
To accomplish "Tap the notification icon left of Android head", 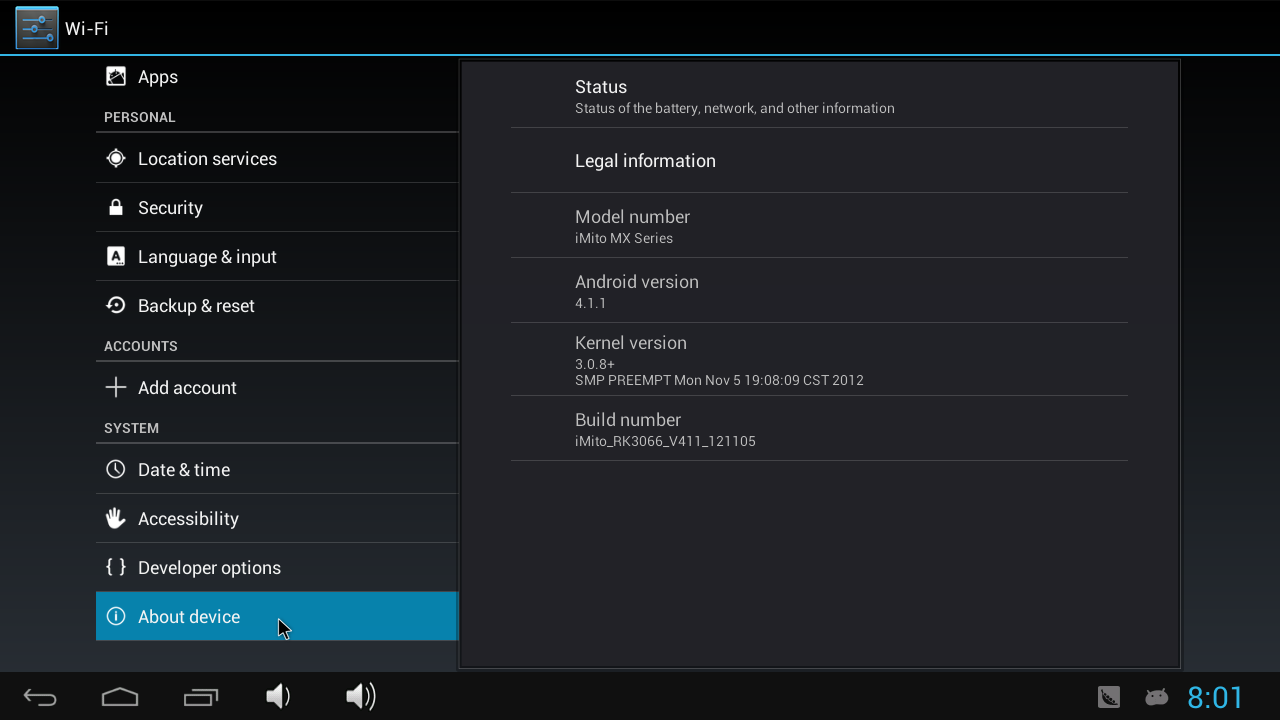I will tap(1109, 697).
